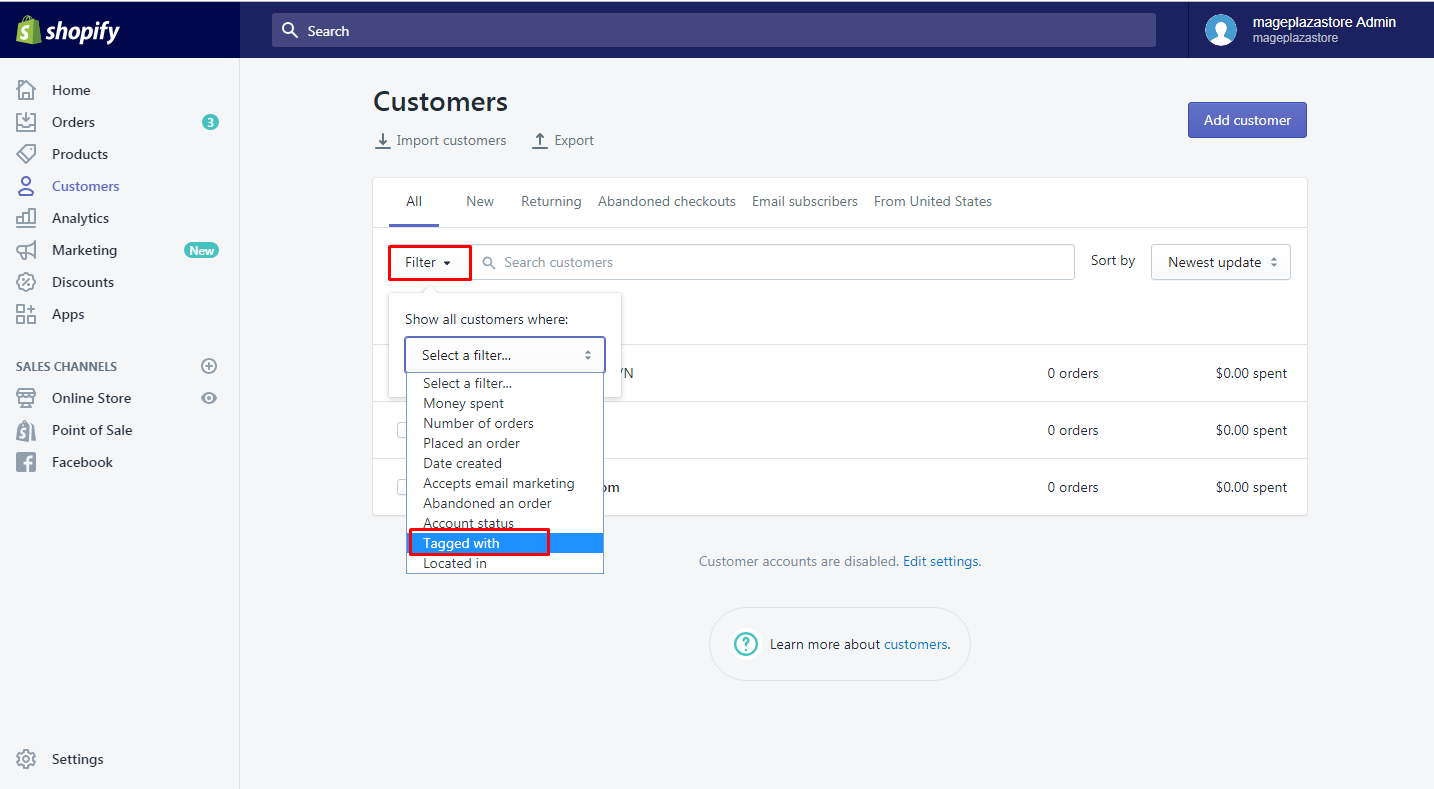Open Home in the sidebar
The height and width of the screenshot is (789, 1434).
coord(71,90)
